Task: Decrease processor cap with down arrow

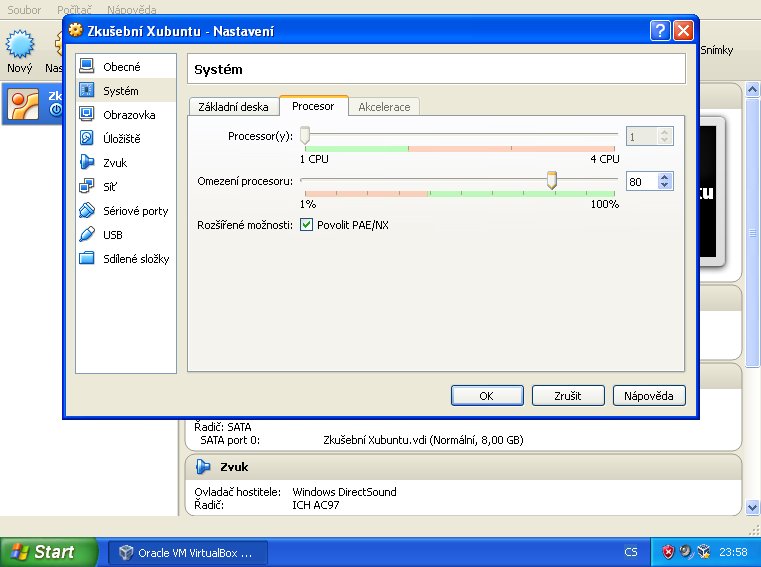Action: (x=664, y=185)
